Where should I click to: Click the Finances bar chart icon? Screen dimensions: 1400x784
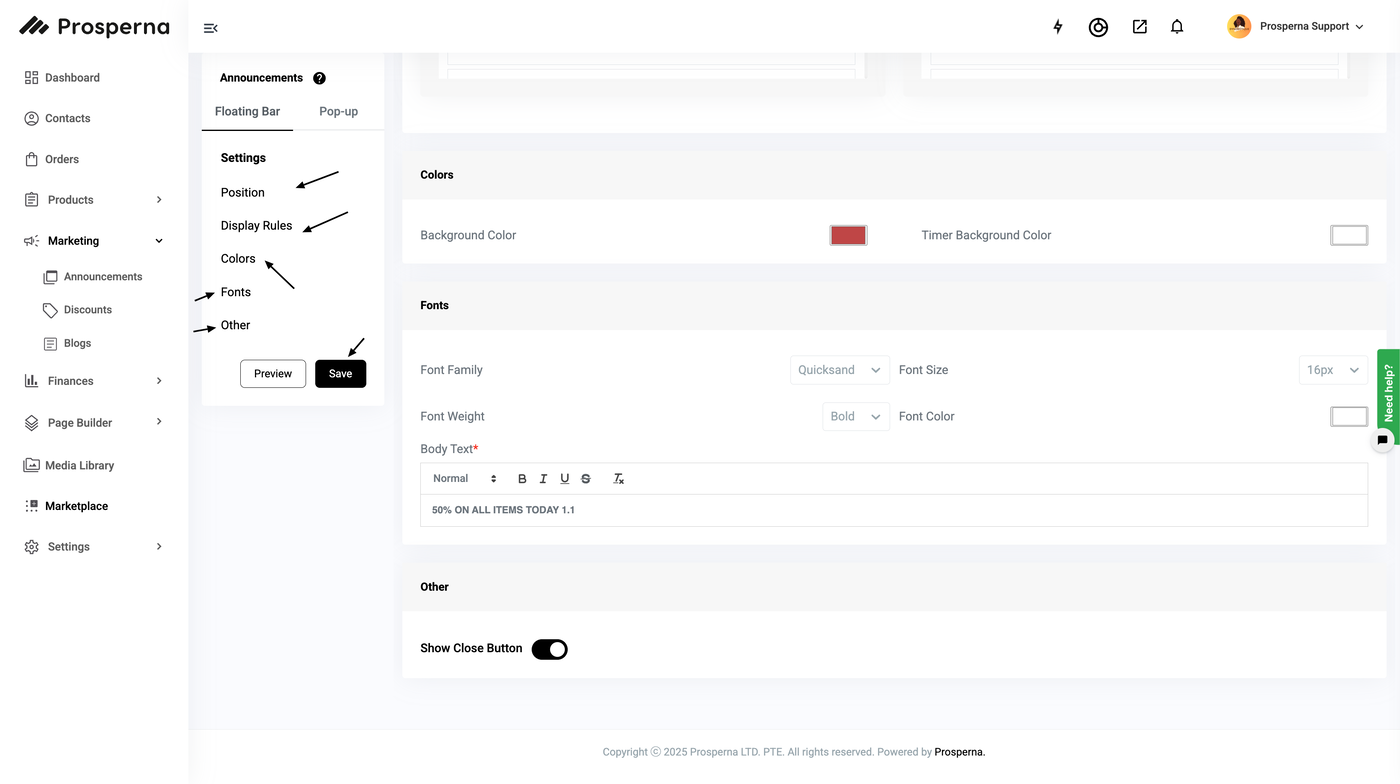pyautogui.click(x=31, y=381)
